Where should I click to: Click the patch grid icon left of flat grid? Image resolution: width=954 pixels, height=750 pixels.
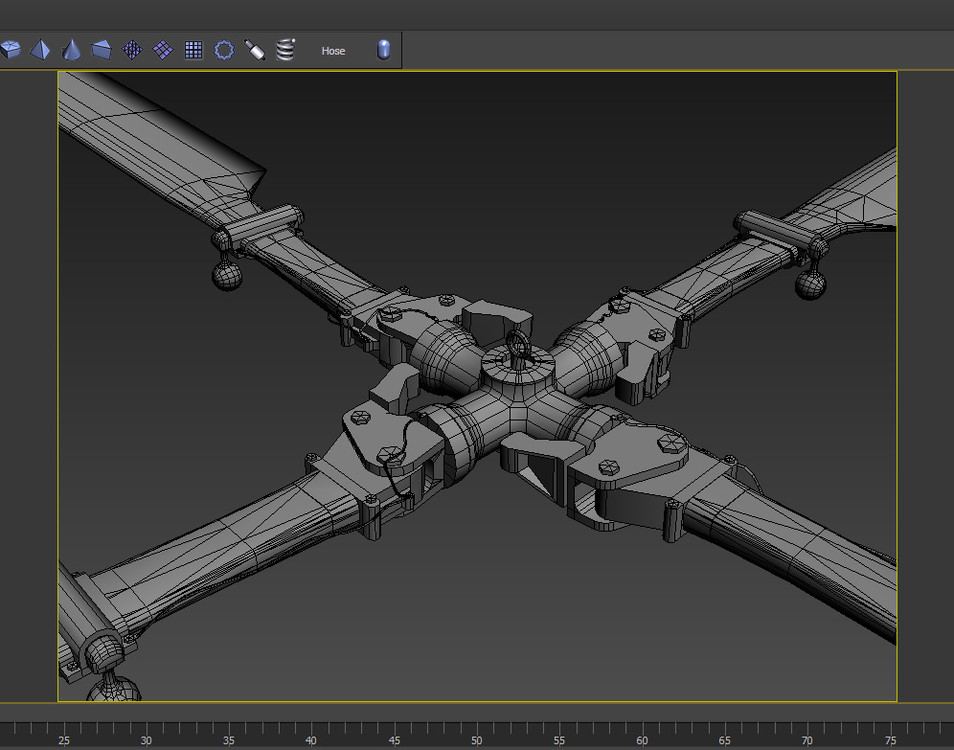163,50
